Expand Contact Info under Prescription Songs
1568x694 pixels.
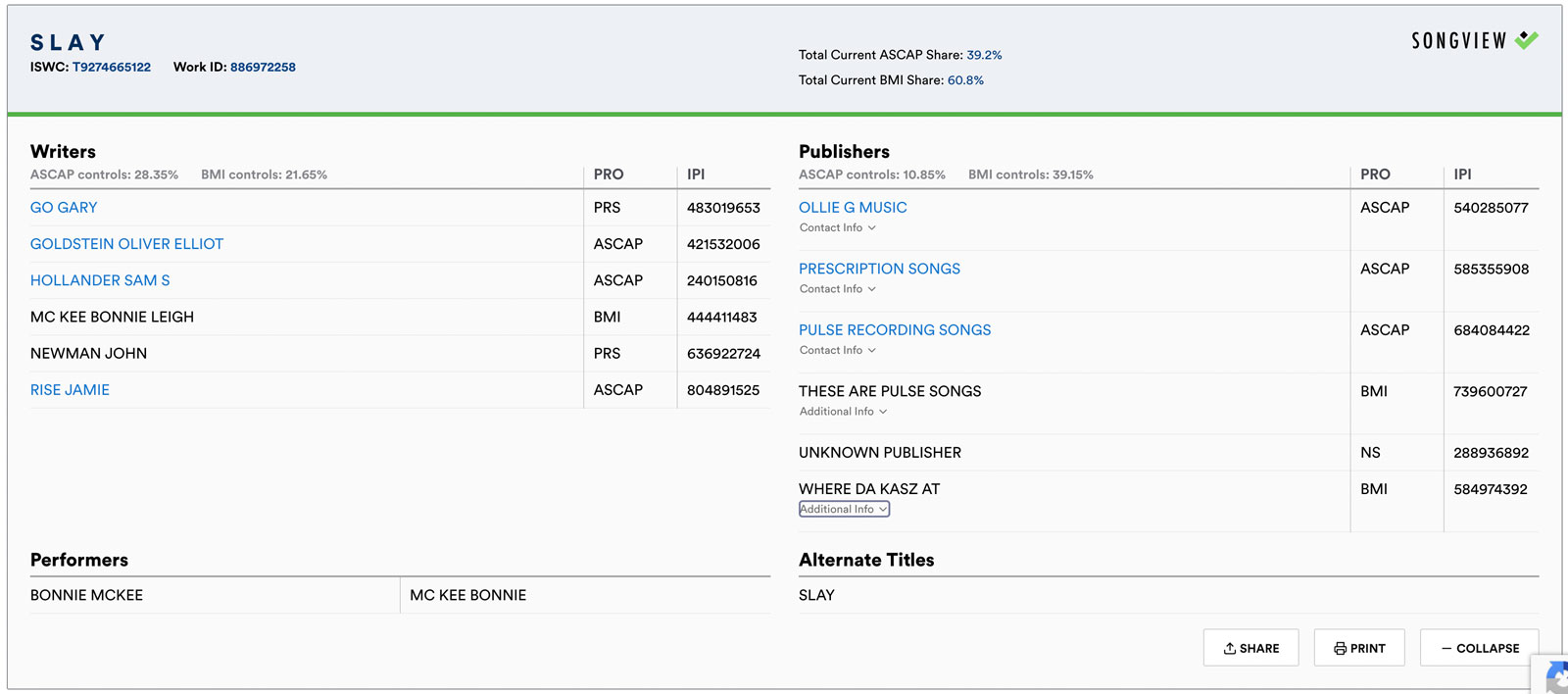point(838,289)
